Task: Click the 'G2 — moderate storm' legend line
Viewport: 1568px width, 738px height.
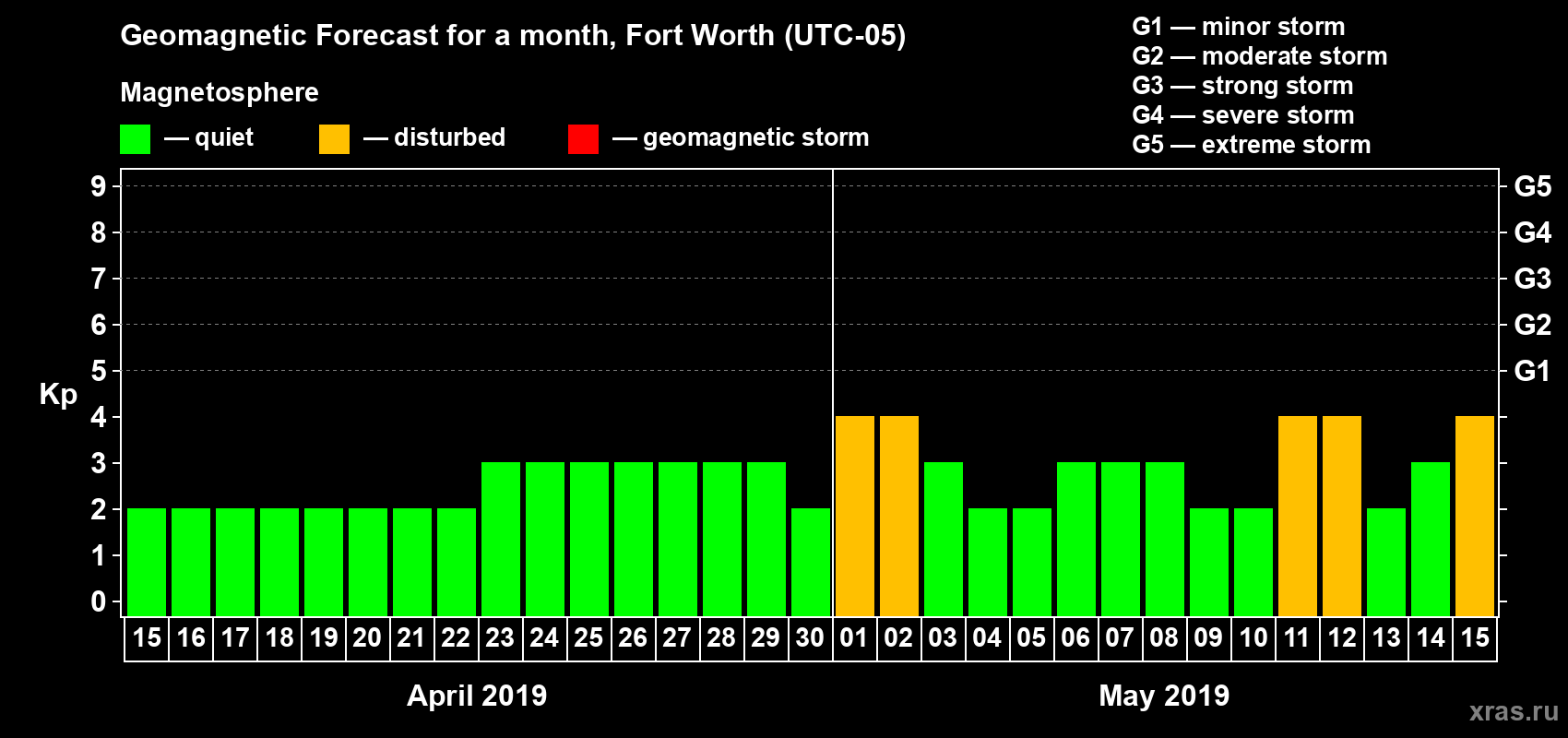Action: pos(1259,56)
